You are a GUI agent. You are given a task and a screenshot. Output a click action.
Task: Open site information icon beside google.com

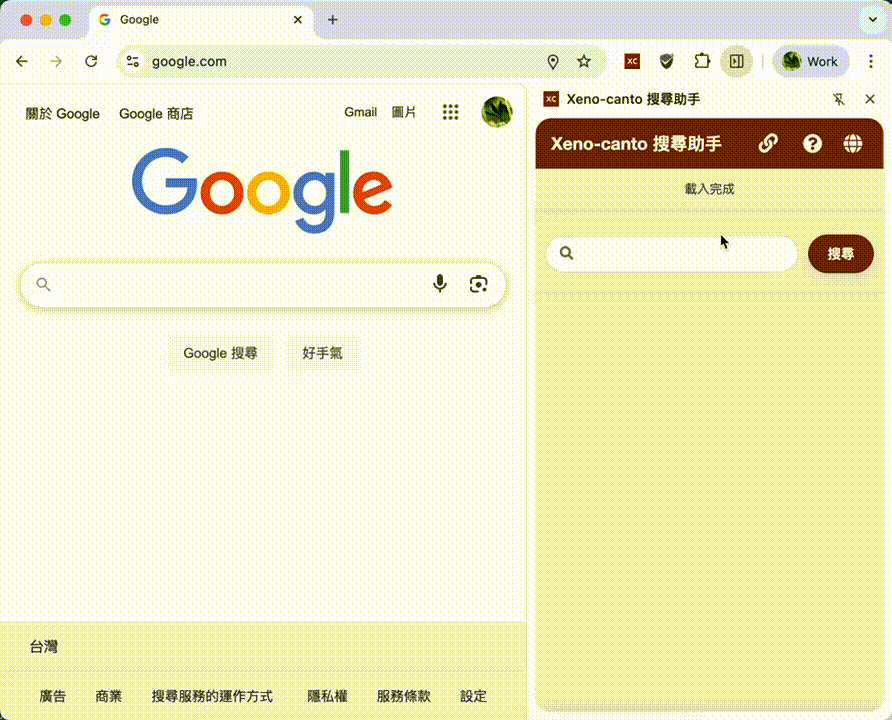click(133, 61)
